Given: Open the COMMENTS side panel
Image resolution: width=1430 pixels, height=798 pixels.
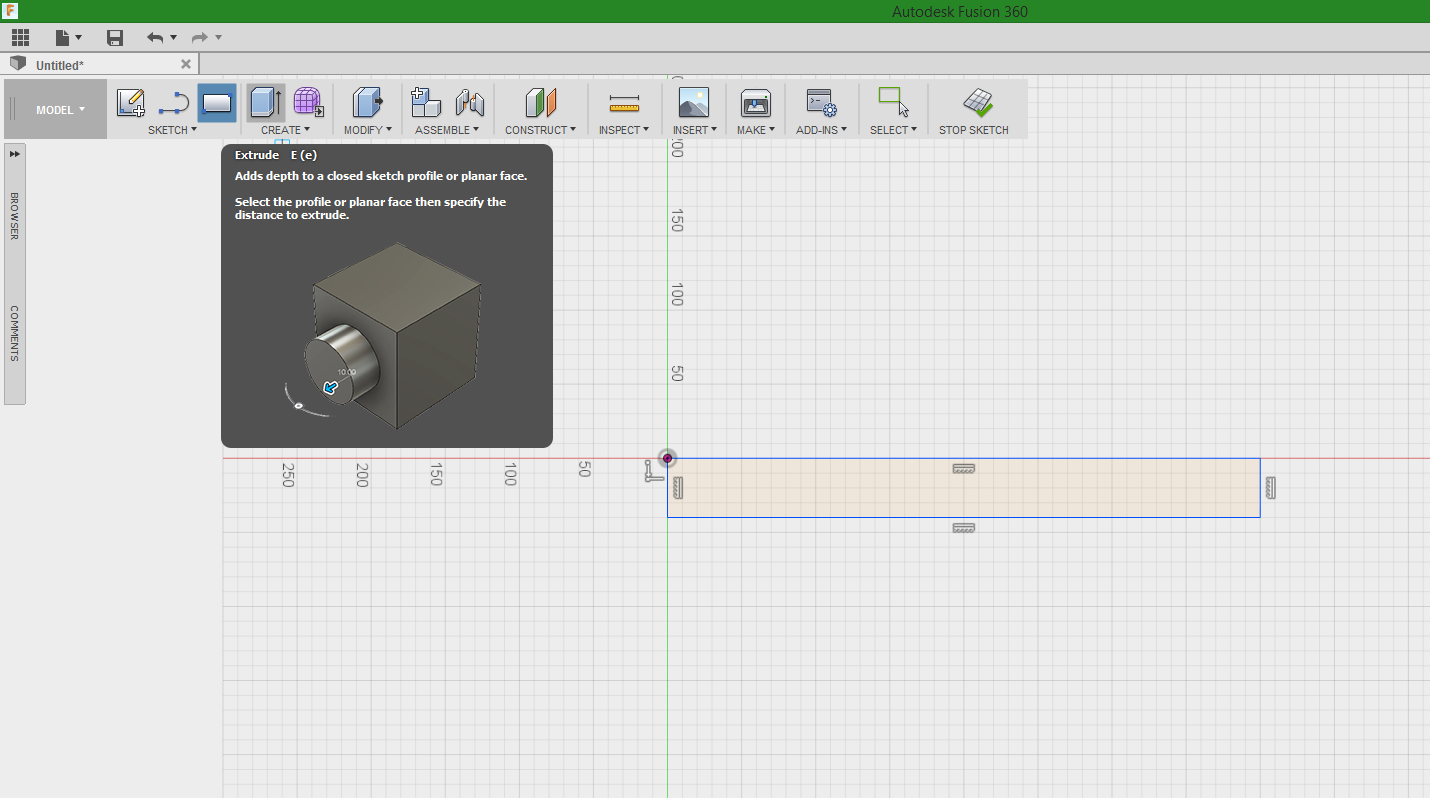Looking at the screenshot, I should [x=15, y=333].
